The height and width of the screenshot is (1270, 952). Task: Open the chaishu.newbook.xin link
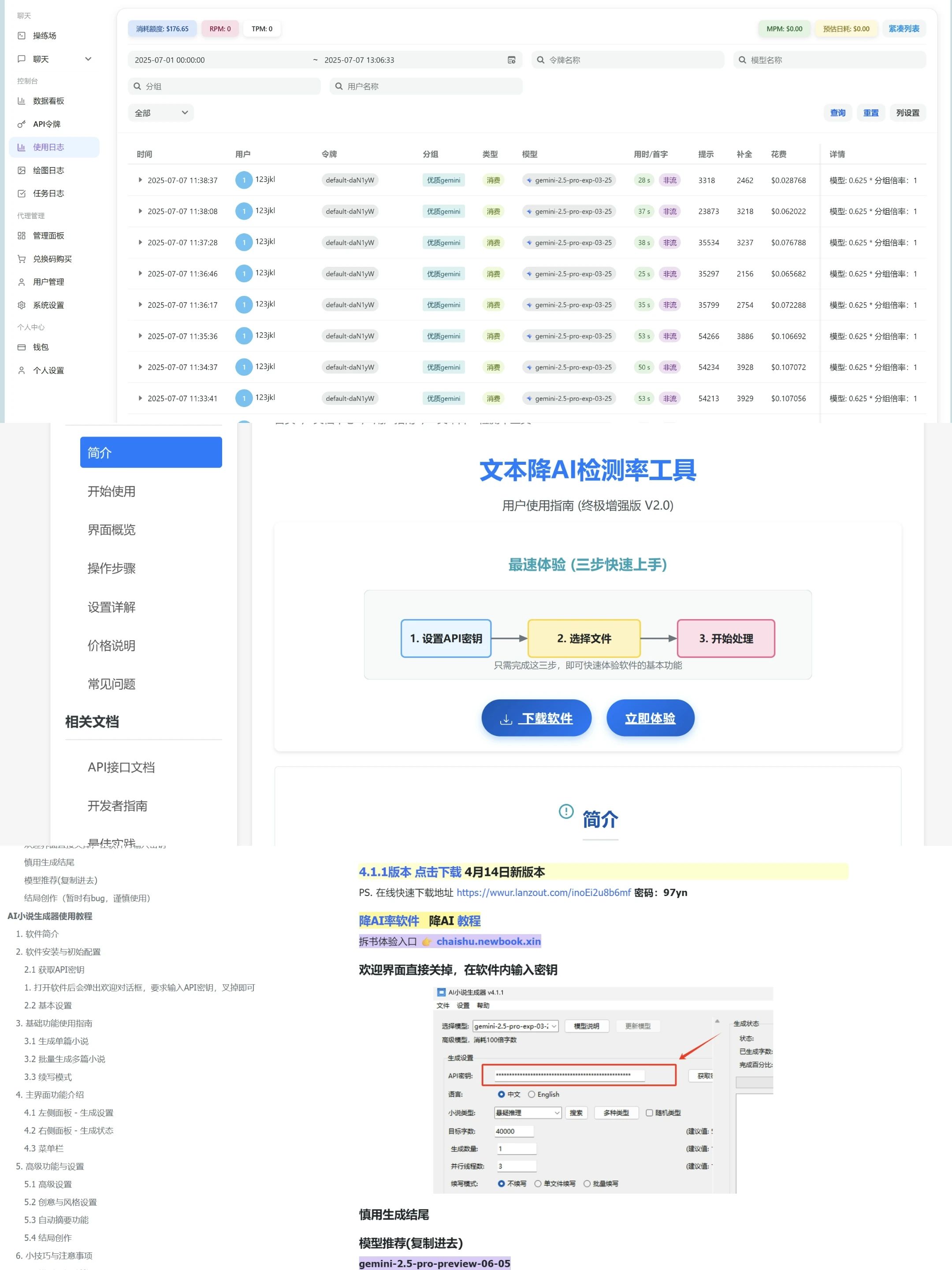coord(488,941)
